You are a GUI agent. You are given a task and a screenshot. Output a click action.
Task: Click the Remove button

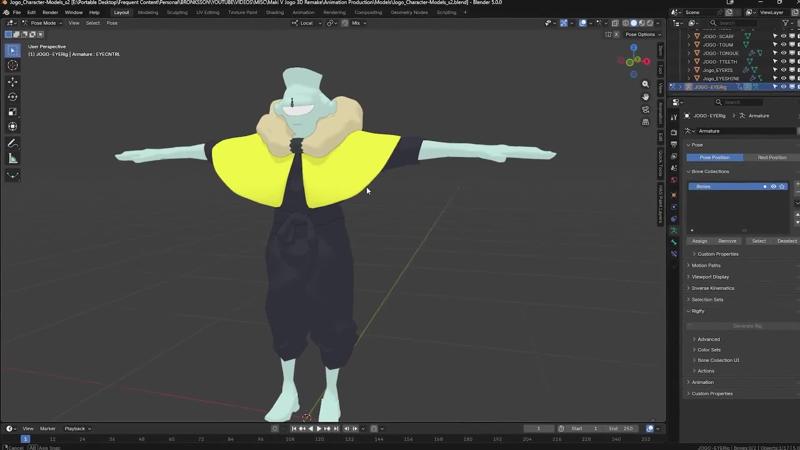(727, 241)
